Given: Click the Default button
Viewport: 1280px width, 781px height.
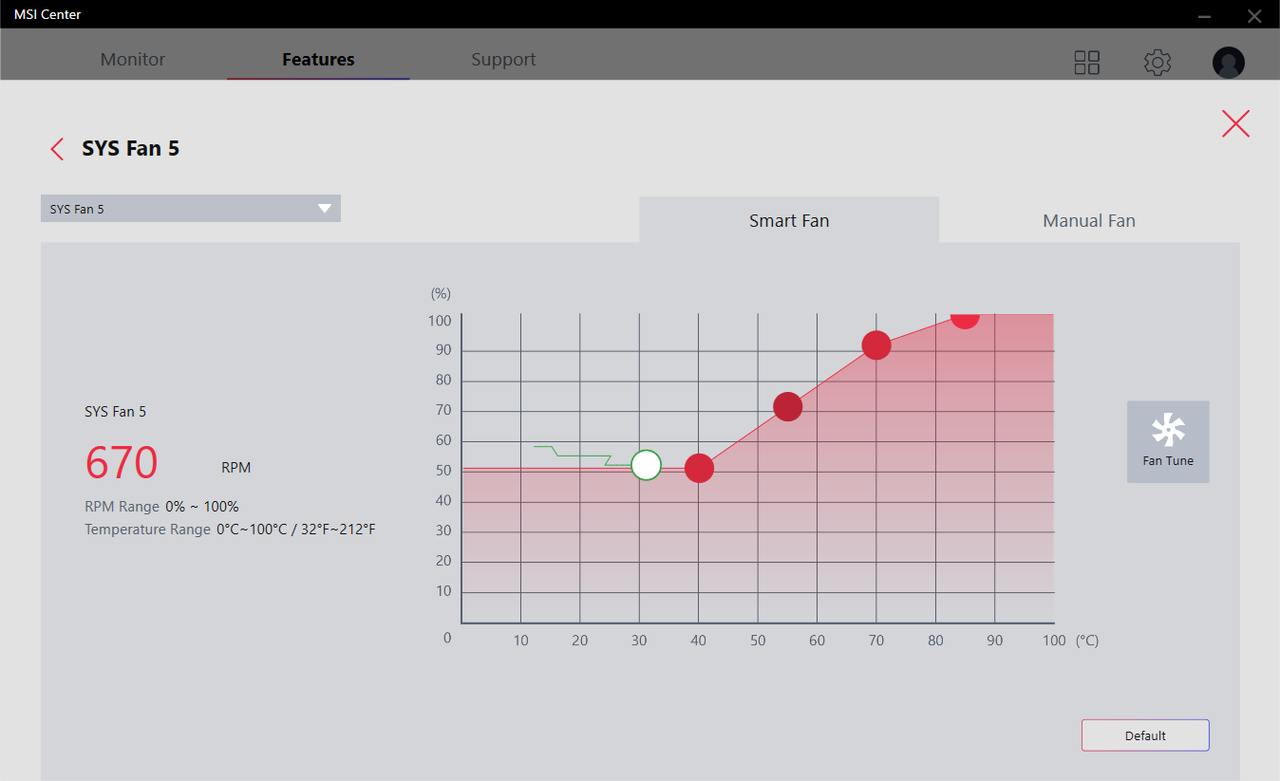Looking at the screenshot, I should click(1145, 735).
